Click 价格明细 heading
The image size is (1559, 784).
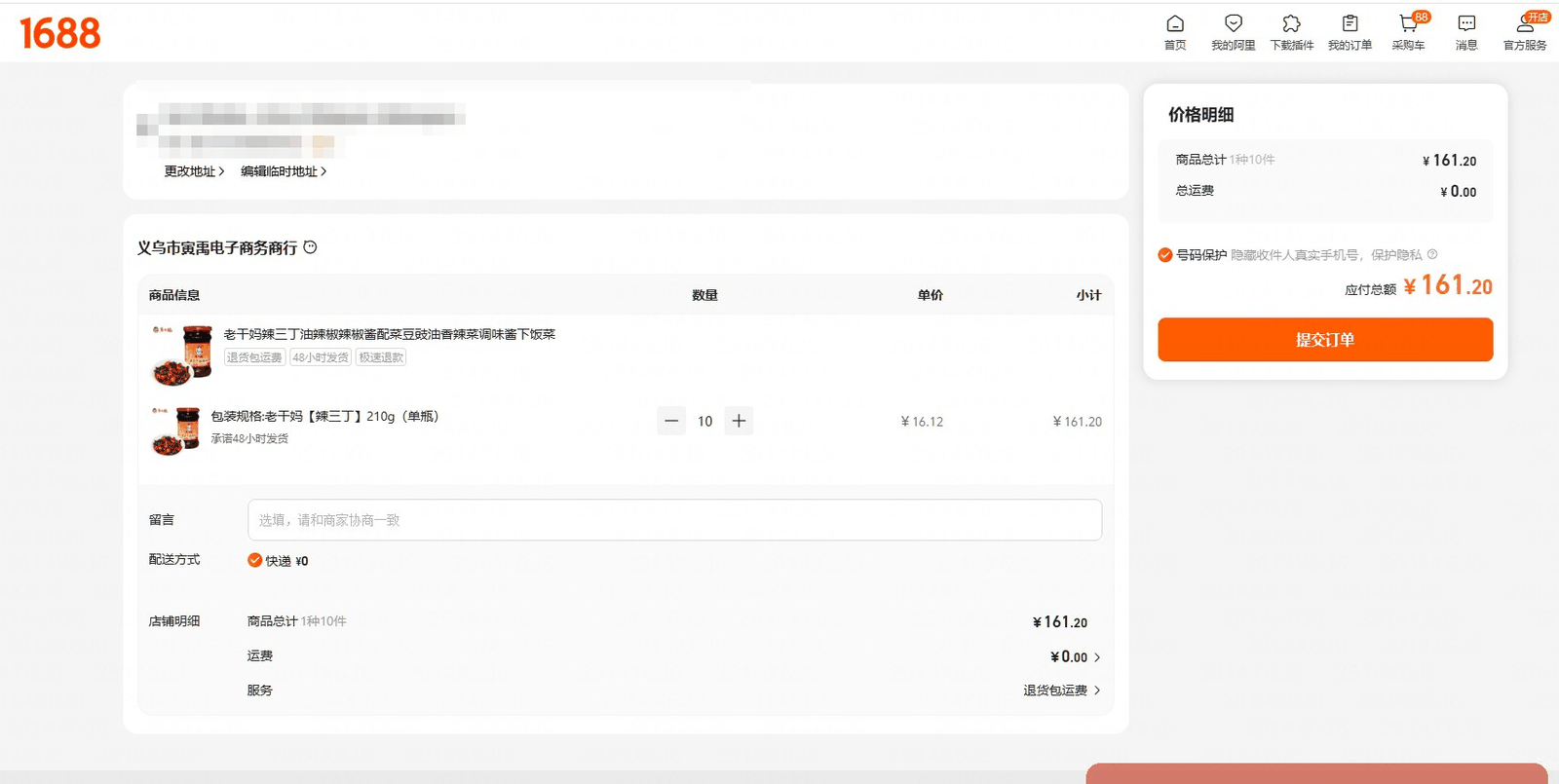(x=1200, y=115)
